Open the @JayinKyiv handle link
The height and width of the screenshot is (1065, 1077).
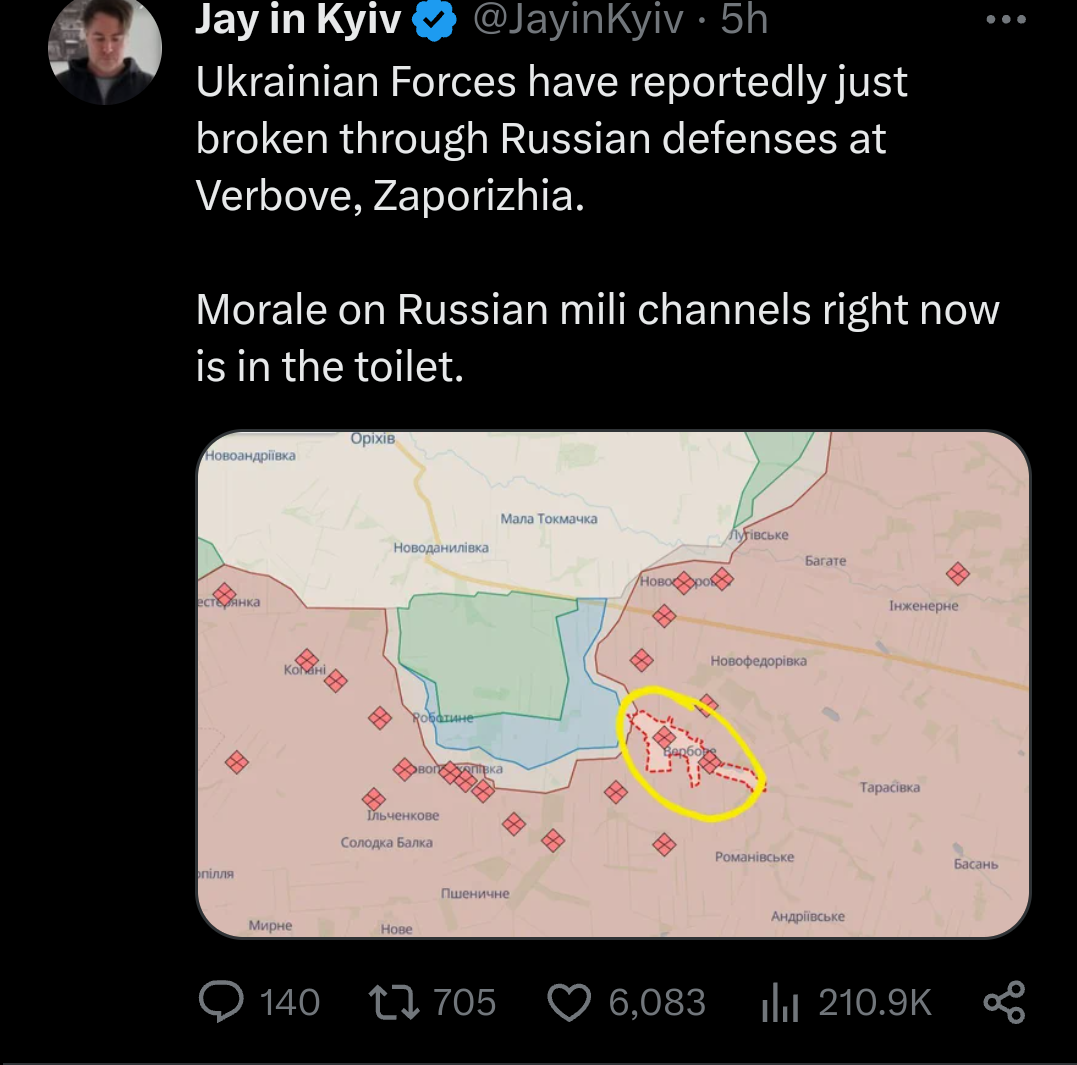coord(580,20)
